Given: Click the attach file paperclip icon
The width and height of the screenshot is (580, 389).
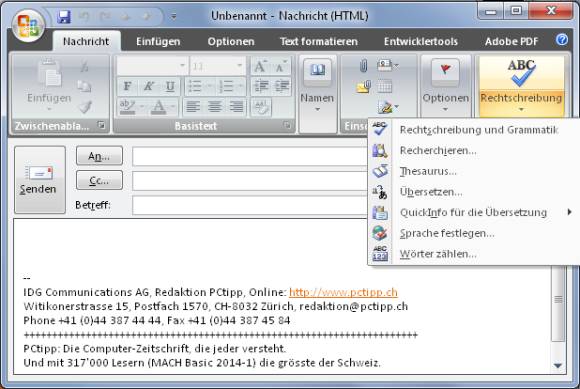Looking at the screenshot, I should point(364,67).
